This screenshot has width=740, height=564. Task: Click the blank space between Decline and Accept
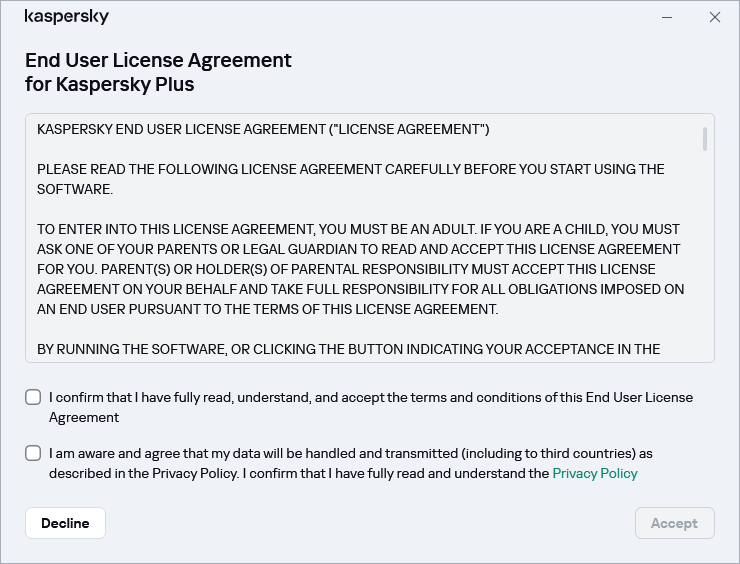[x=370, y=523]
